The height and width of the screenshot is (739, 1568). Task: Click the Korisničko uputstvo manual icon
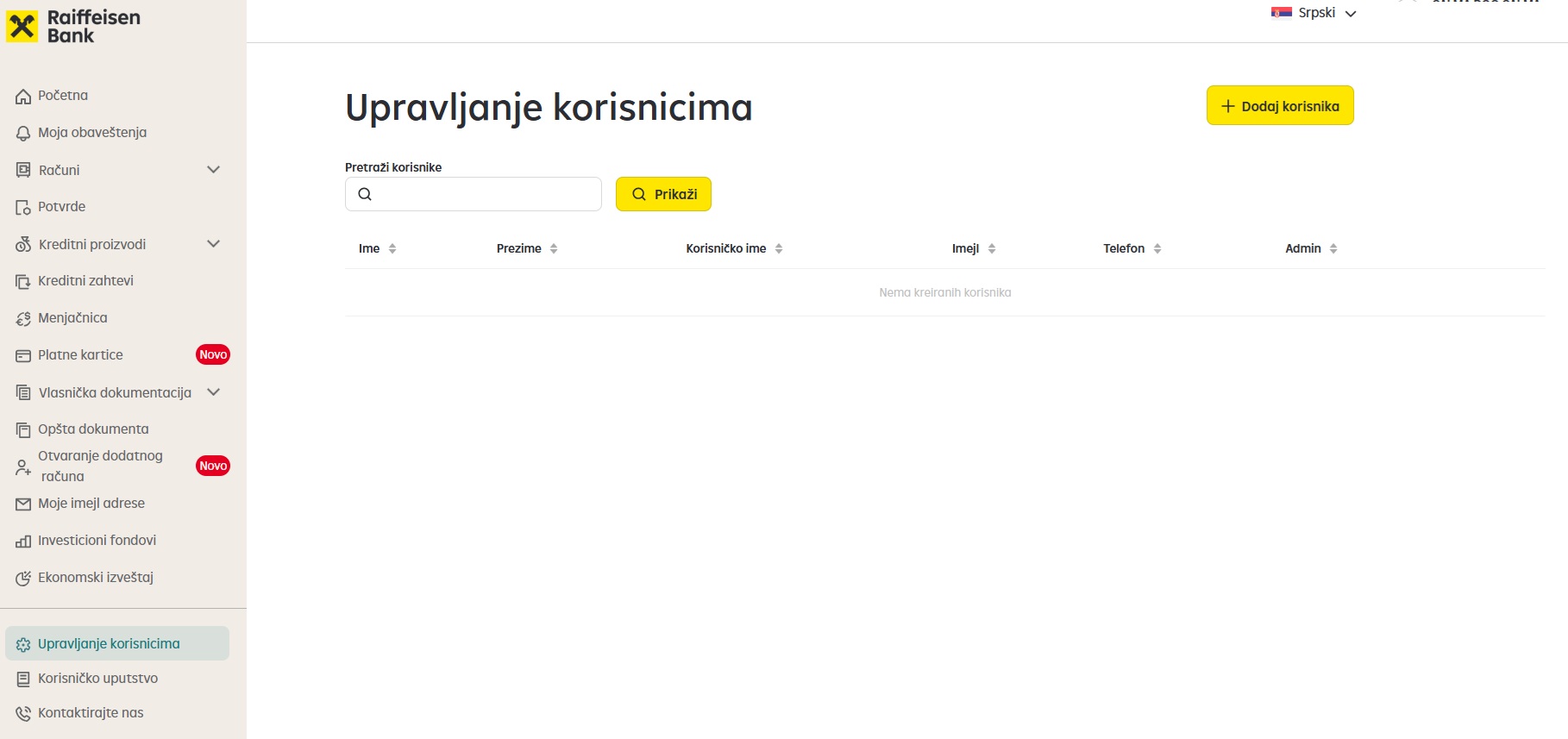[23, 680]
